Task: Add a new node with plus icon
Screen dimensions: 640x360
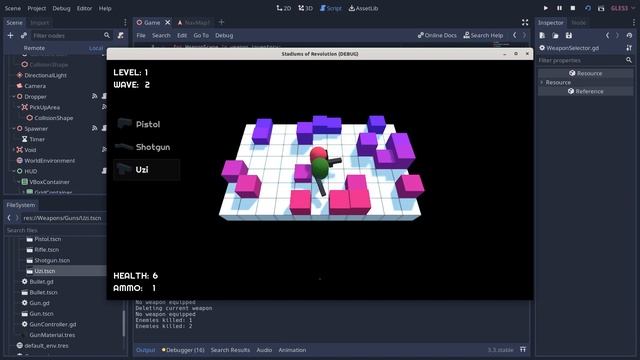Action: point(11,36)
